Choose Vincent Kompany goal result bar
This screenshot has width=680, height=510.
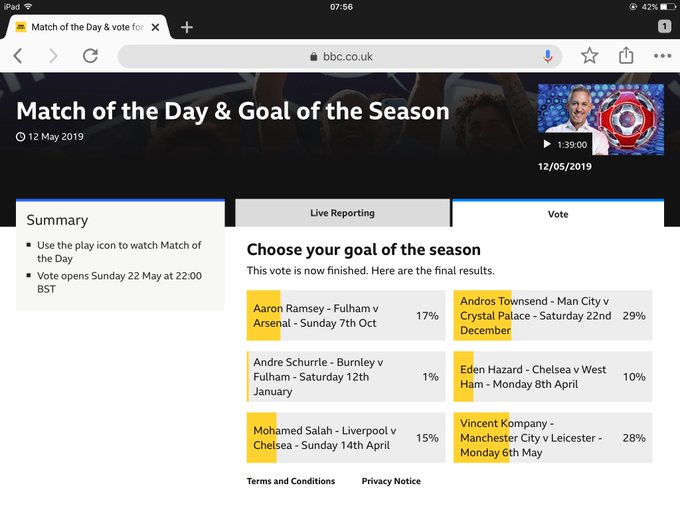tap(552, 438)
